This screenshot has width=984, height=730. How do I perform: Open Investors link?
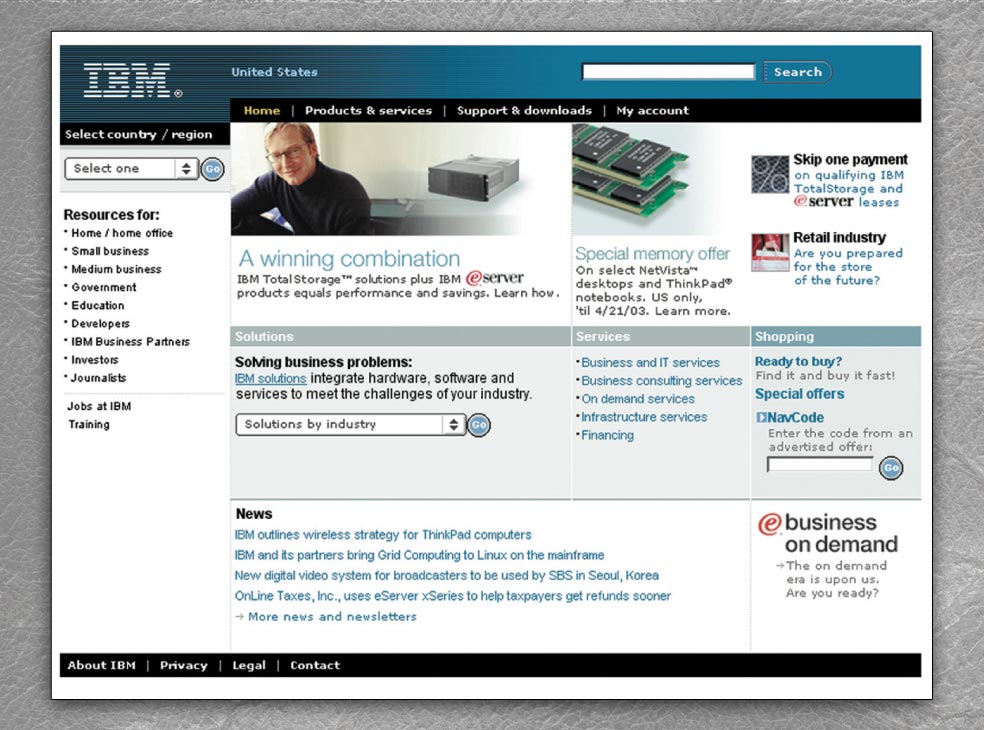95,360
